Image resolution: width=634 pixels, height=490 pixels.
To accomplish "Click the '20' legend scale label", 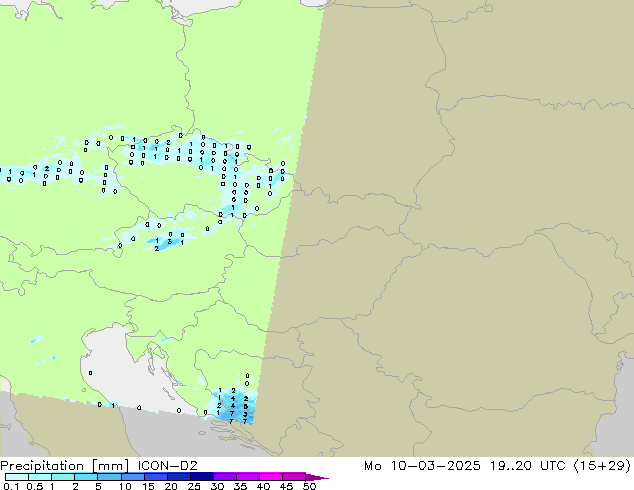I will coord(171,486).
